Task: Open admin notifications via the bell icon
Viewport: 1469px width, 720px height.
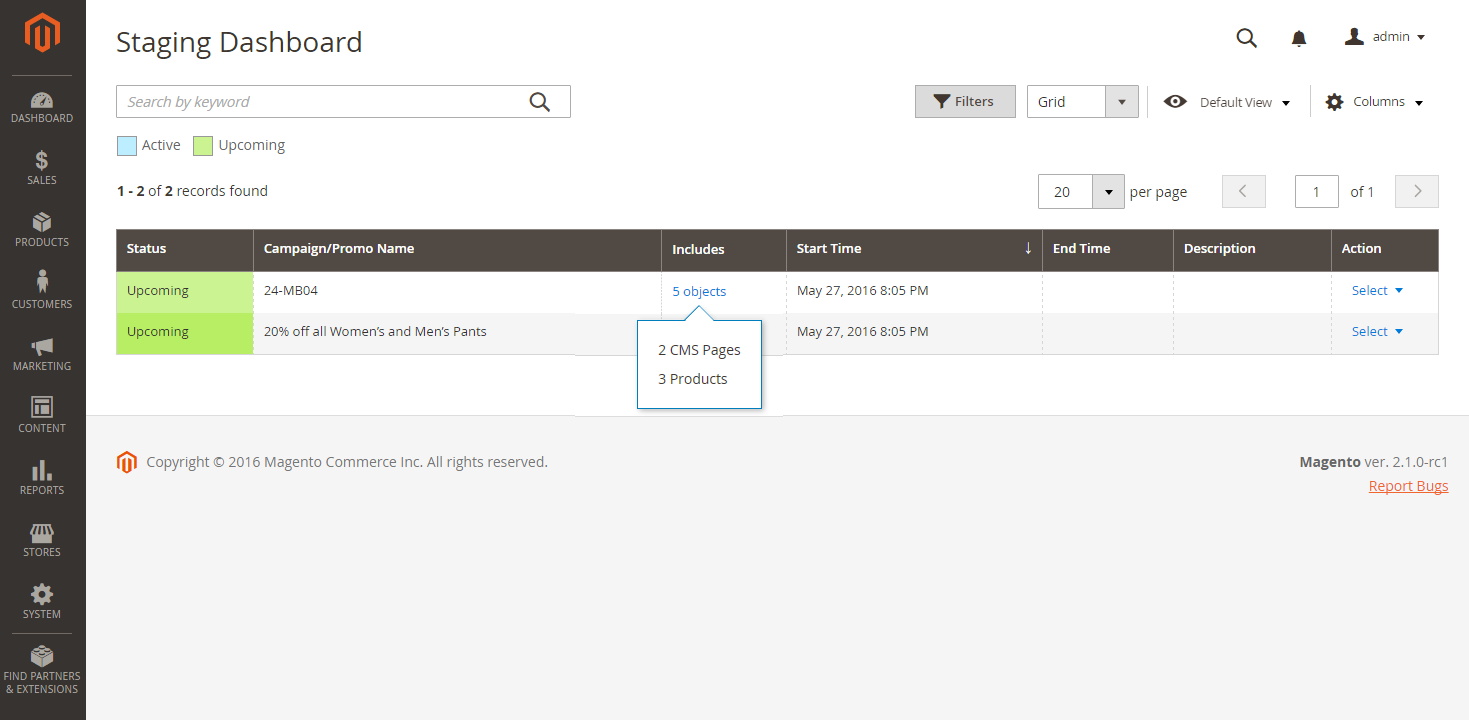Action: [1298, 37]
